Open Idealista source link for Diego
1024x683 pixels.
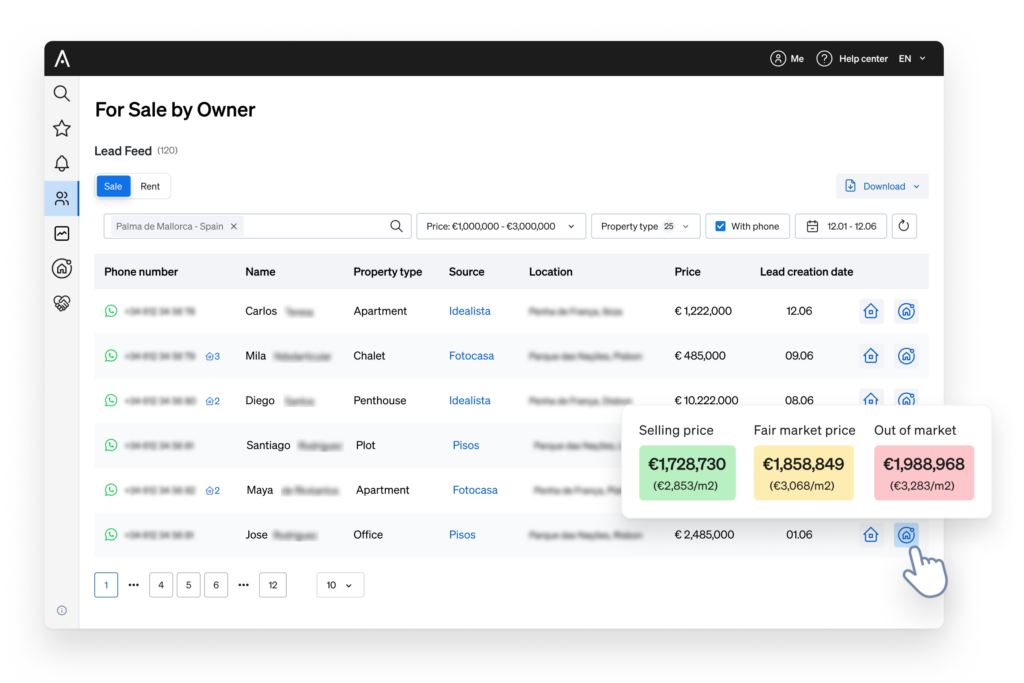coord(470,400)
